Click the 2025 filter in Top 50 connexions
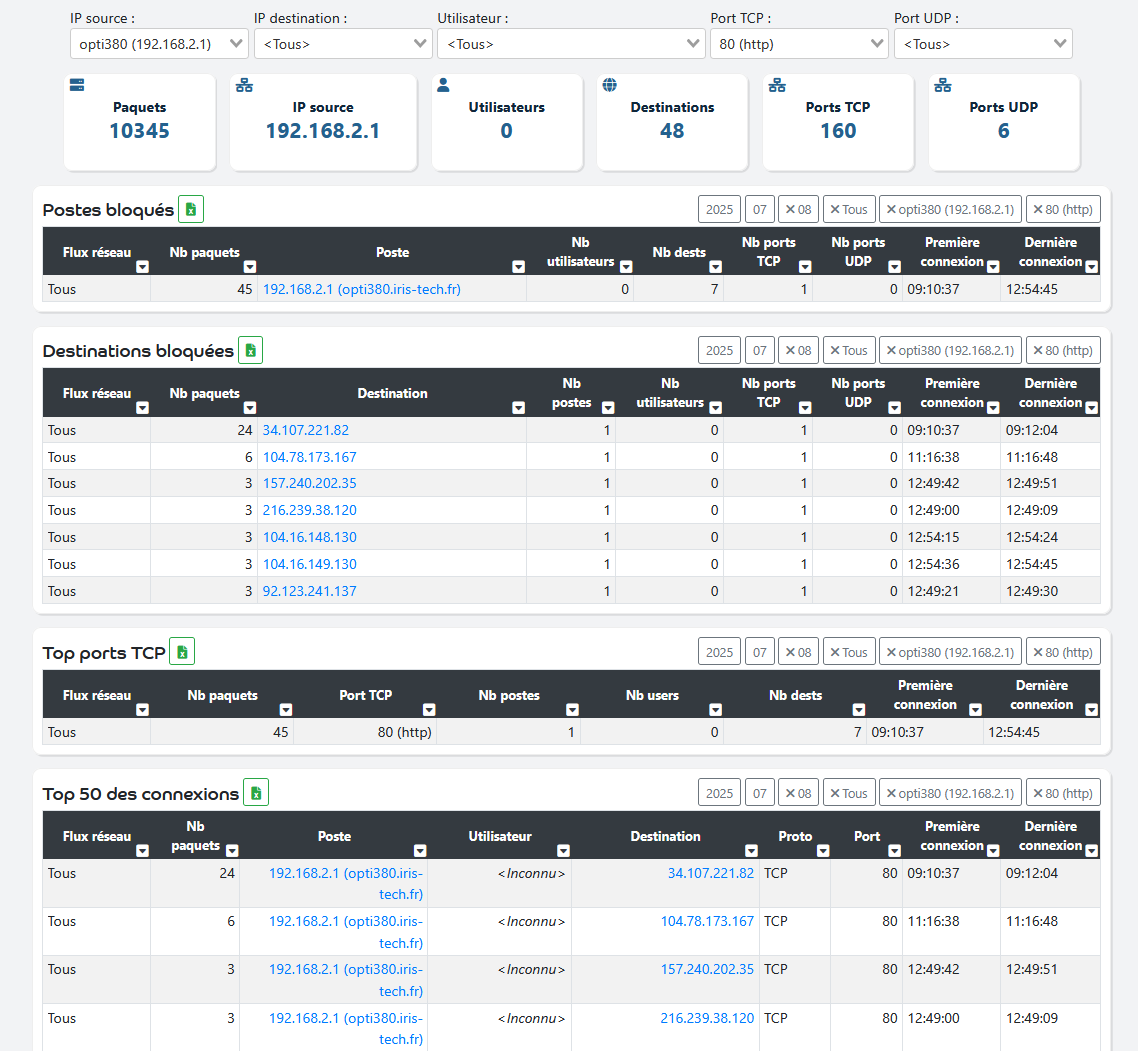 [719, 793]
